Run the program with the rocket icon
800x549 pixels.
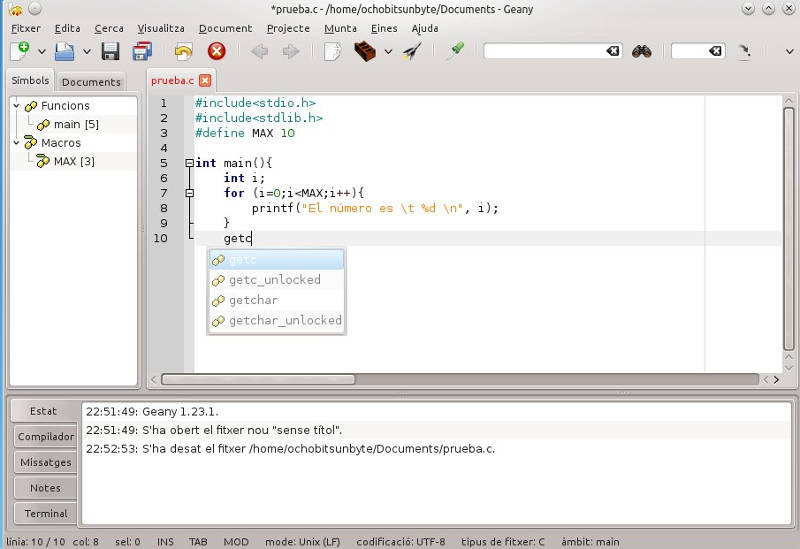click(x=412, y=51)
